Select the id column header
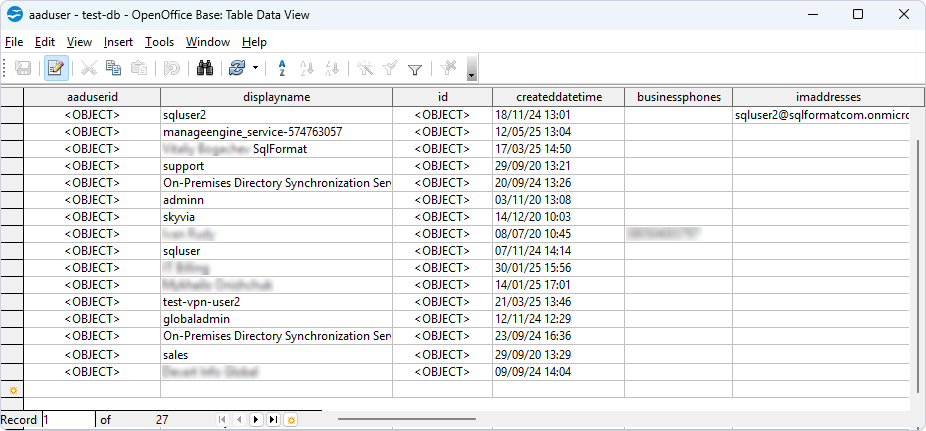This screenshot has height=431, width=926. click(442, 97)
